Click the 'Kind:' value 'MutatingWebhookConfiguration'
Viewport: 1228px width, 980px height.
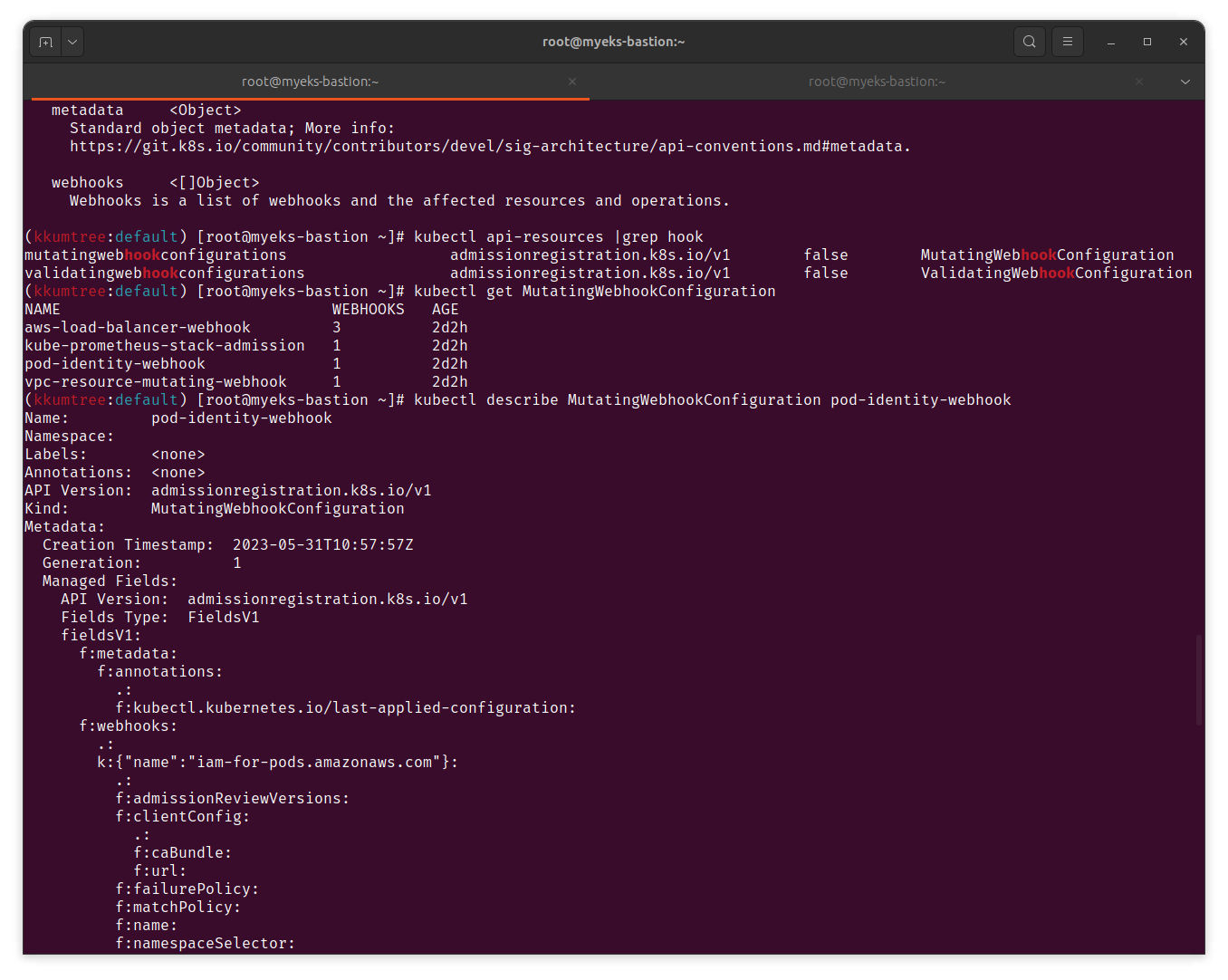(278, 509)
